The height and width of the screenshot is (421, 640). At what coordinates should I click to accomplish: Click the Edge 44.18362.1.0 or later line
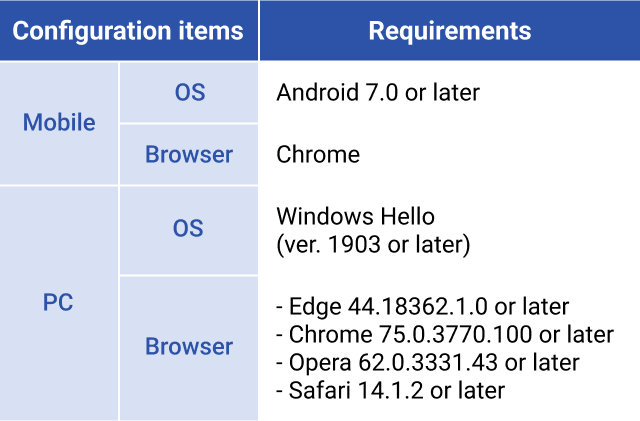[x=422, y=307]
